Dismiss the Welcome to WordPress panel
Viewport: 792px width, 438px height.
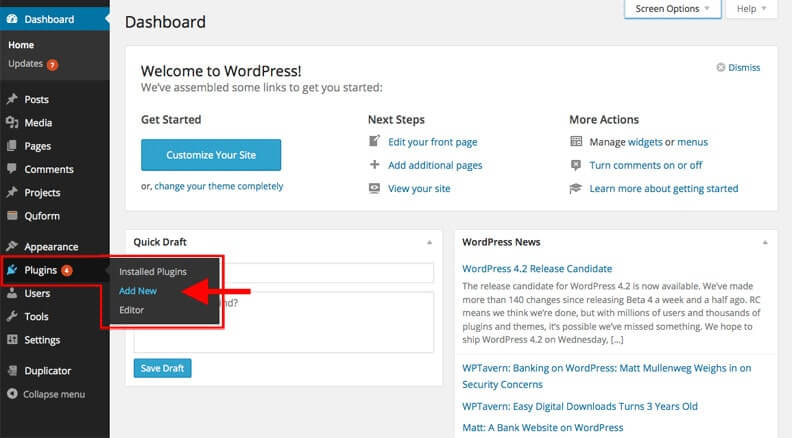click(x=738, y=68)
